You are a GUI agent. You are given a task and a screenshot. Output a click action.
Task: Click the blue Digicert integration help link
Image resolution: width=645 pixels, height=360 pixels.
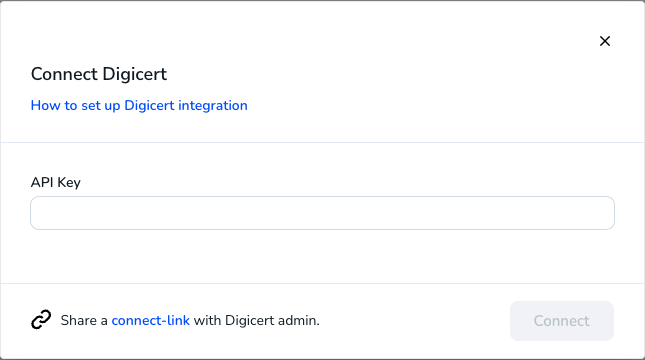pyautogui.click(x=139, y=105)
